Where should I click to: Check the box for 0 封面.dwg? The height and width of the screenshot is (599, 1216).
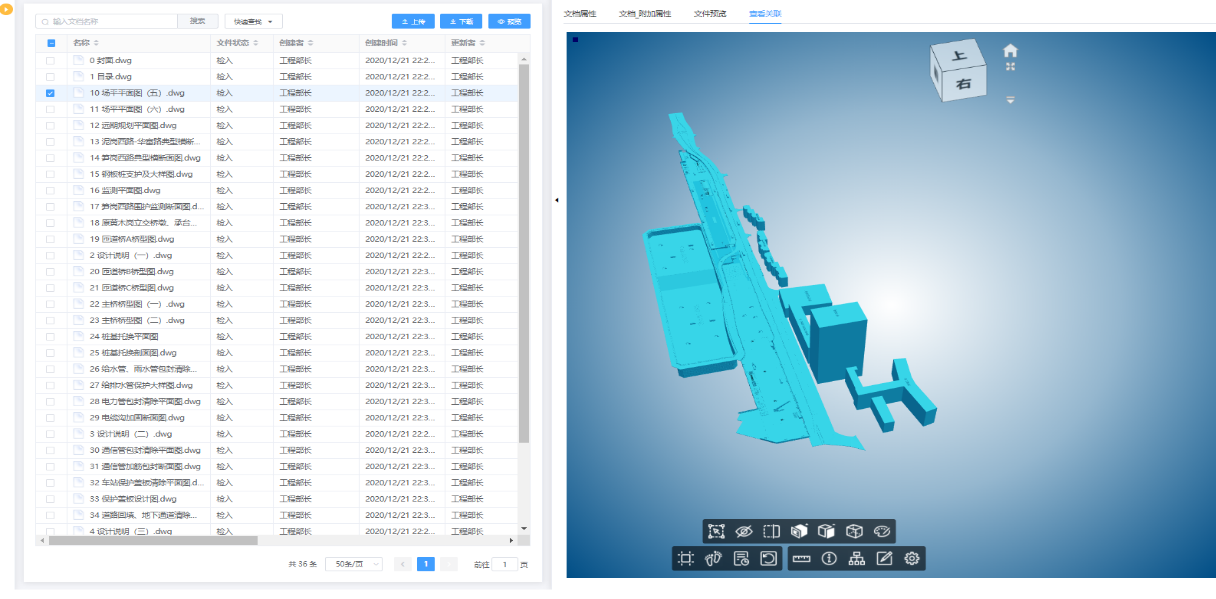coord(51,61)
